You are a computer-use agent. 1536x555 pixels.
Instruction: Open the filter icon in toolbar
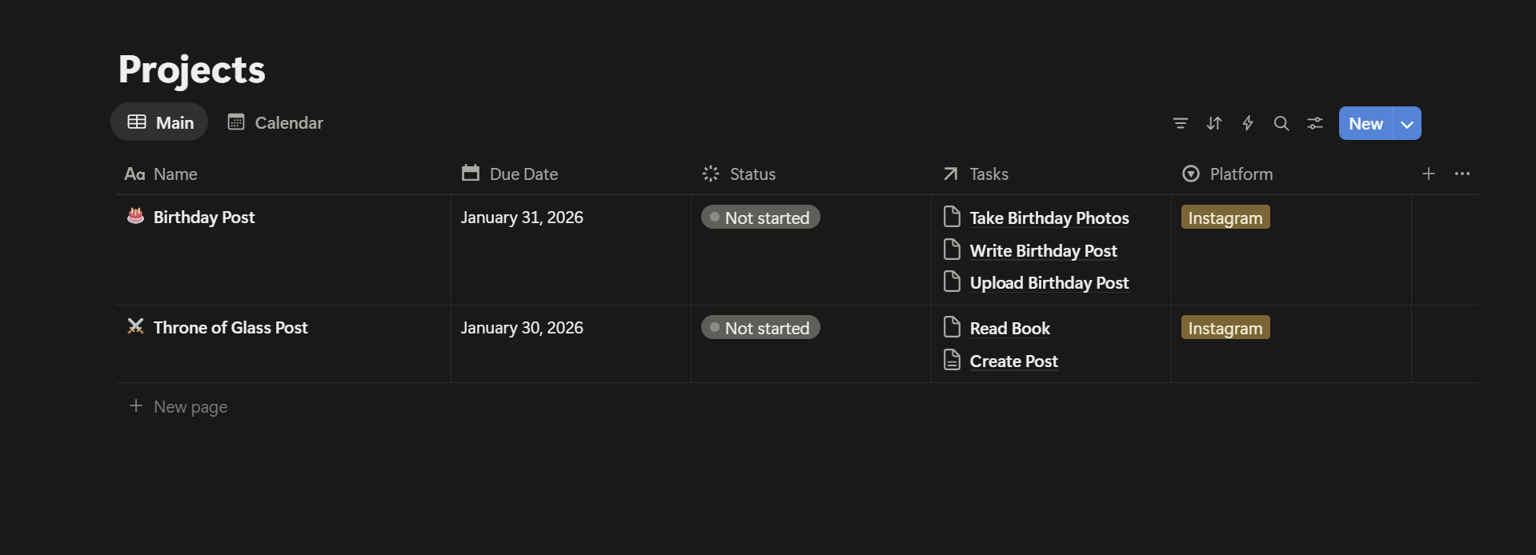click(1180, 123)
